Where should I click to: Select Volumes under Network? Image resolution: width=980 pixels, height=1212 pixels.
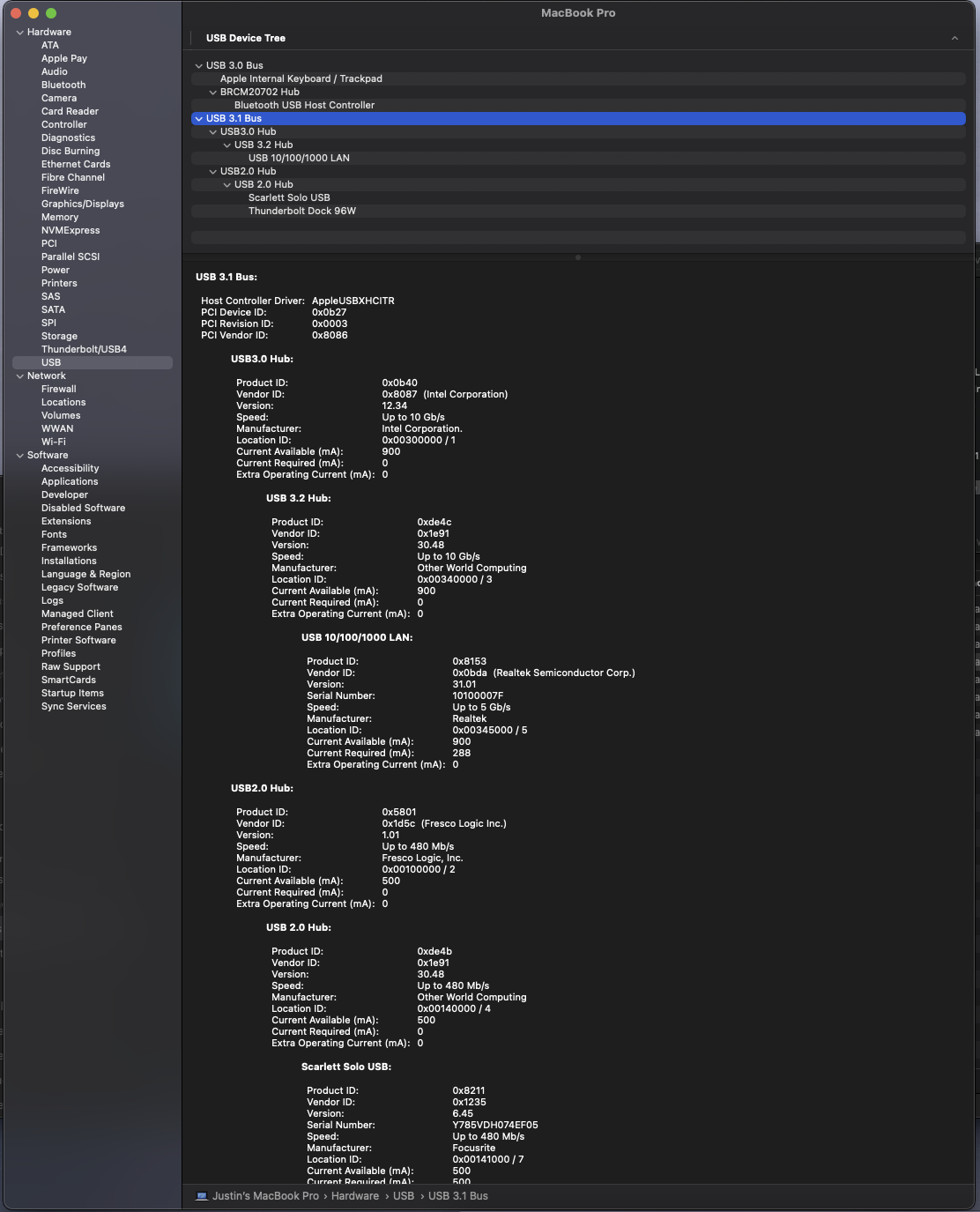61,416
